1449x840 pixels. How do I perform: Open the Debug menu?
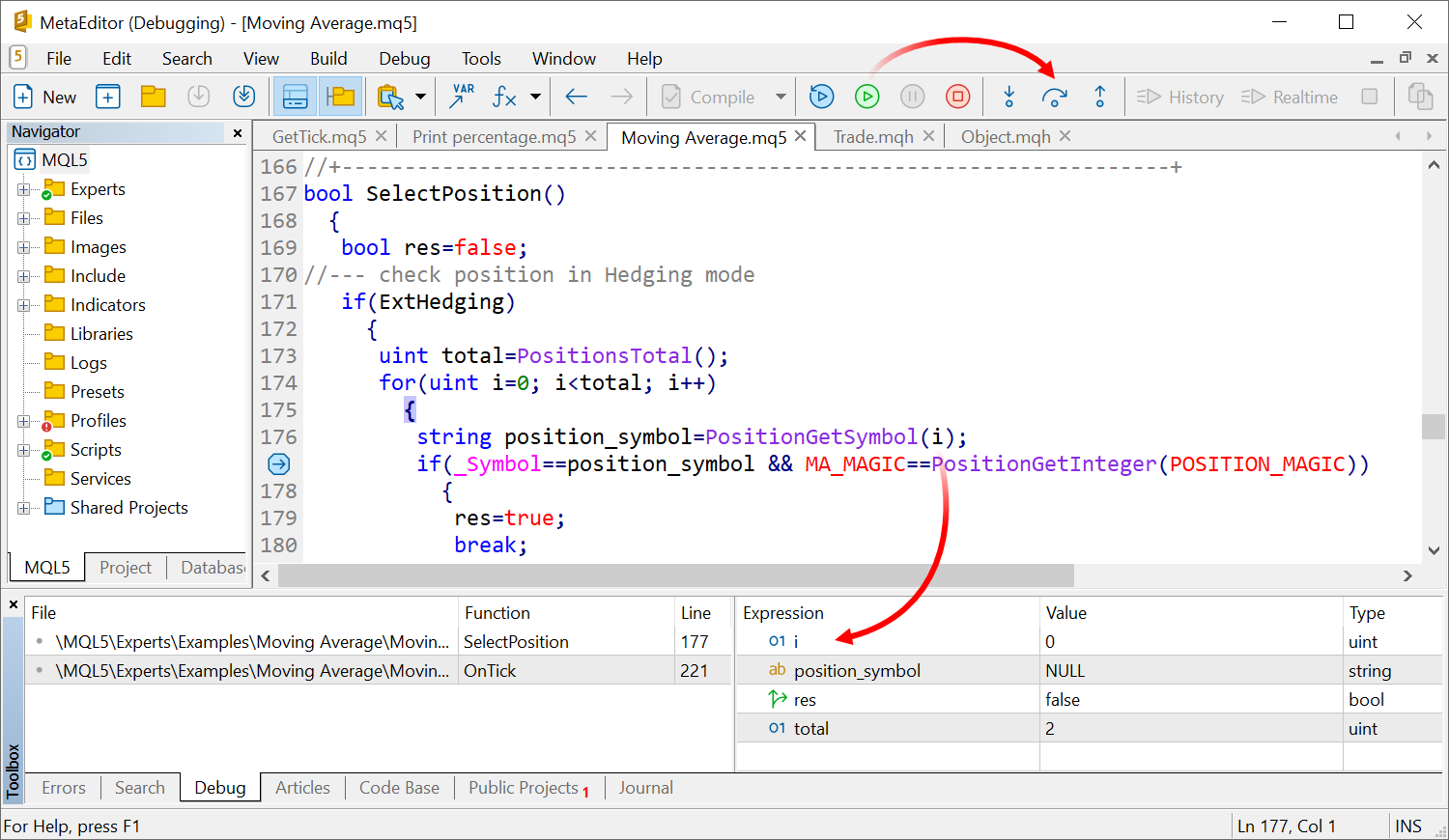404,59
